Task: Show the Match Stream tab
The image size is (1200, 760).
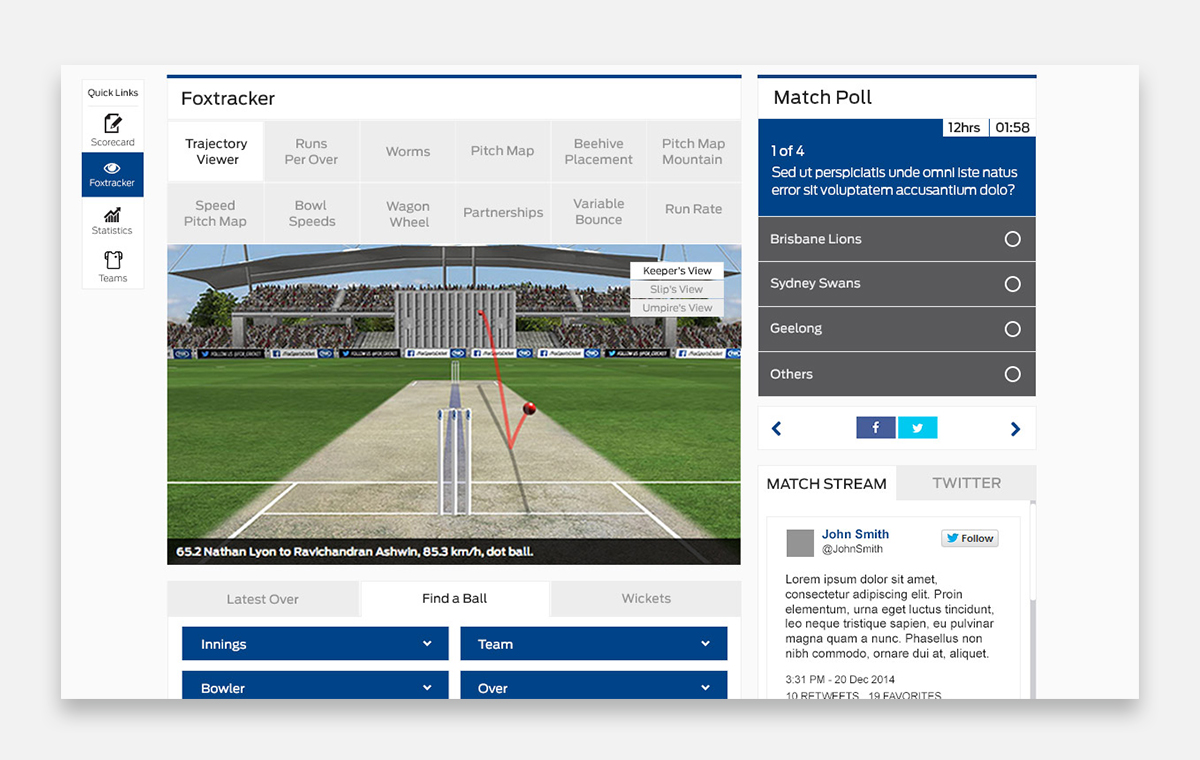Action: [827, 483]
